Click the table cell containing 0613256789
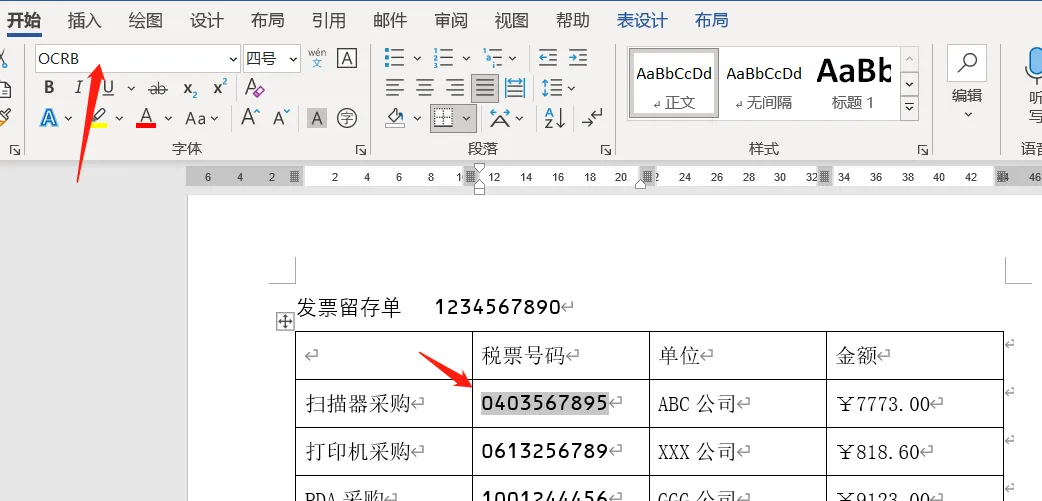This screenshot has width=1042, height=501. point(560,452)
